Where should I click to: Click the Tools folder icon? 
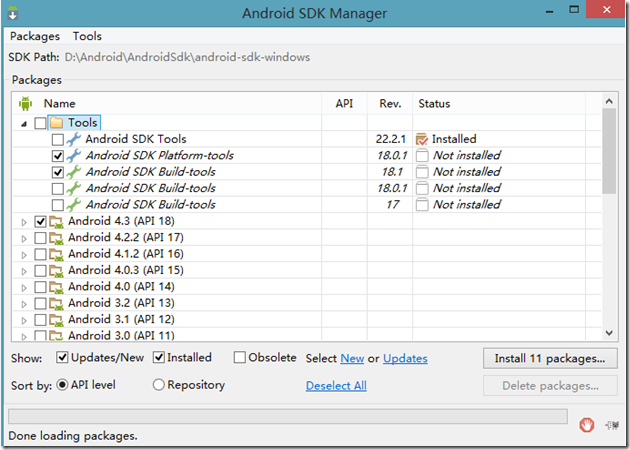coord(57,123)
